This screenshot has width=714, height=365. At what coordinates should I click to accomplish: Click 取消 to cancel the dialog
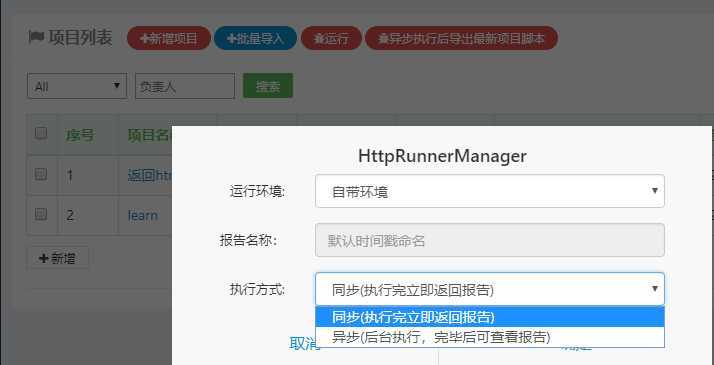click(x=304, y=345)
